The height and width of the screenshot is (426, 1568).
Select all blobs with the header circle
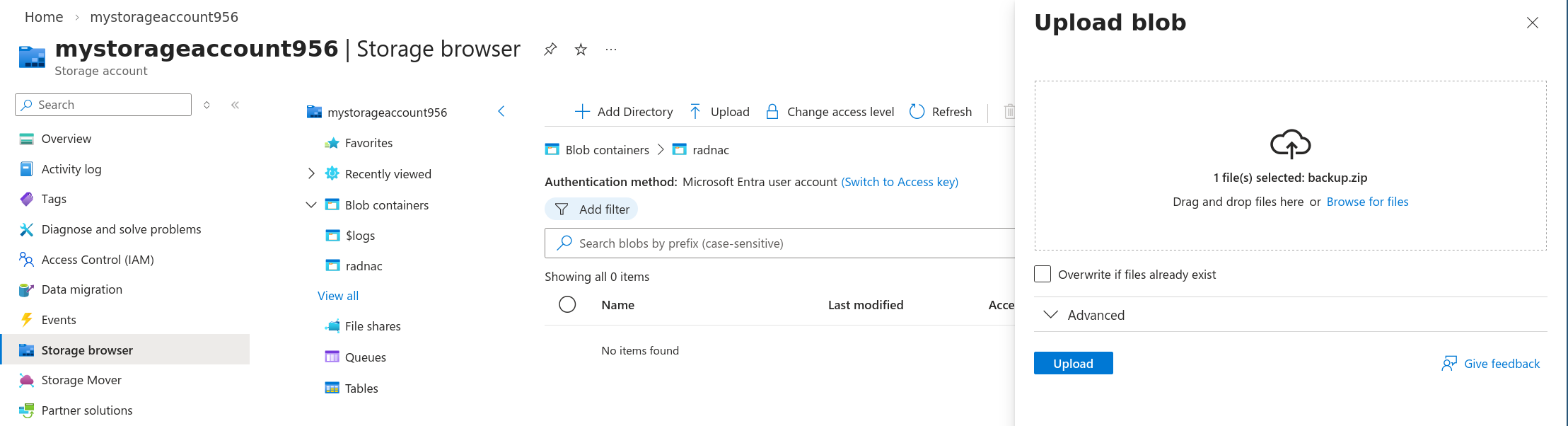tap(567, 304)
